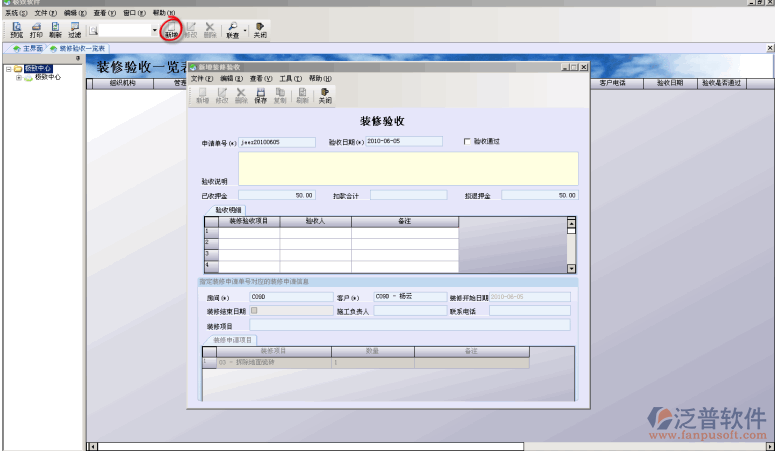This screenshot has height=451, width=777.
Task: Click the 保存 (Save) icon in dialog toolbar
Action: click(x=260, y=96)
